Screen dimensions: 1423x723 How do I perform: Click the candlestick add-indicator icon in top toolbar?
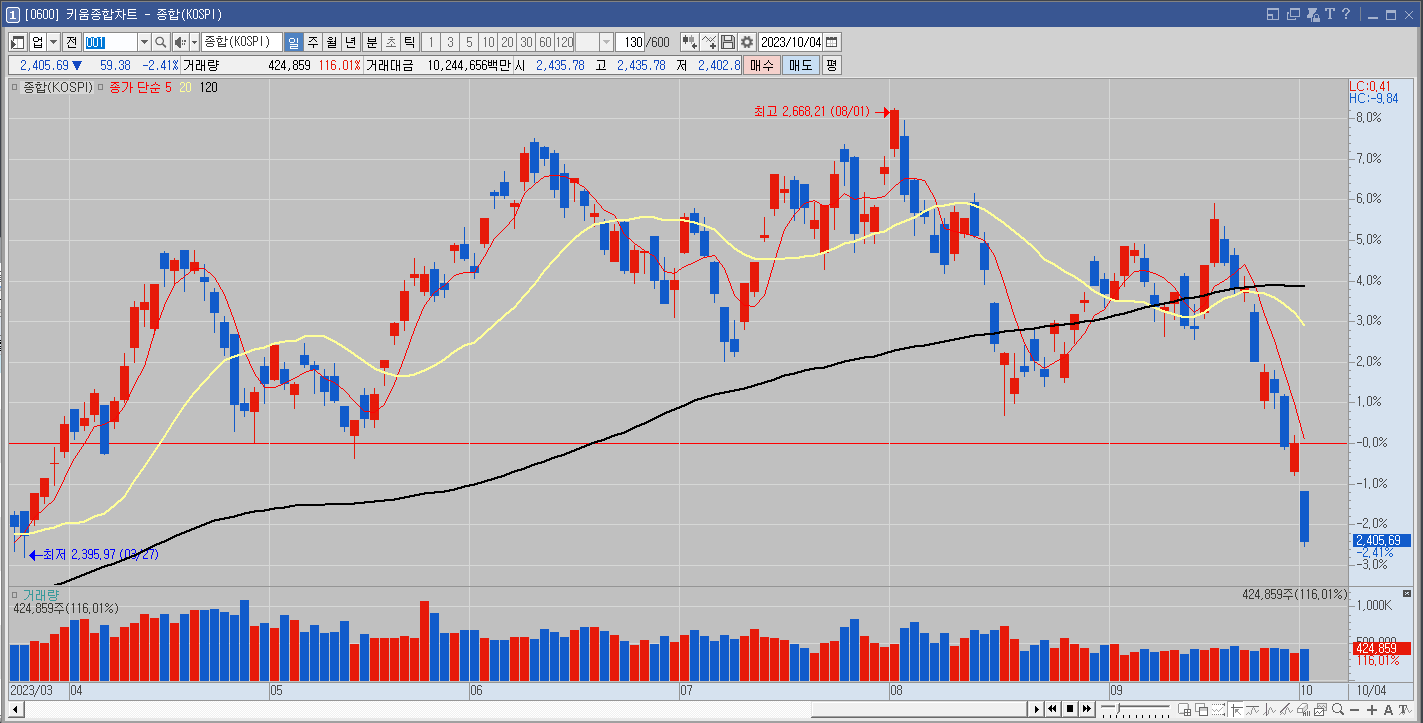coord(689,42)
